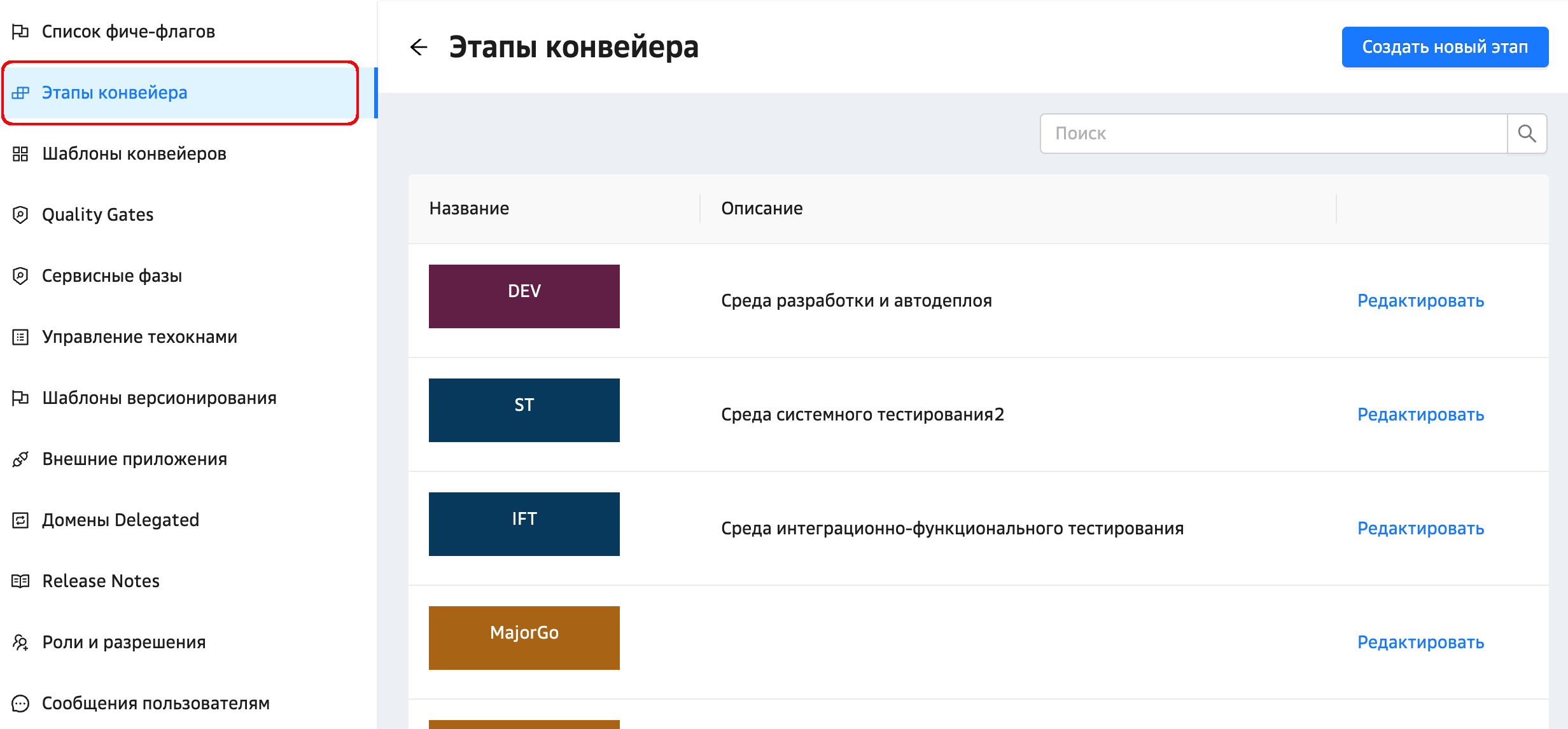
Task: Open Управление техокнами menu item
Action: click(x=139, y=337)
